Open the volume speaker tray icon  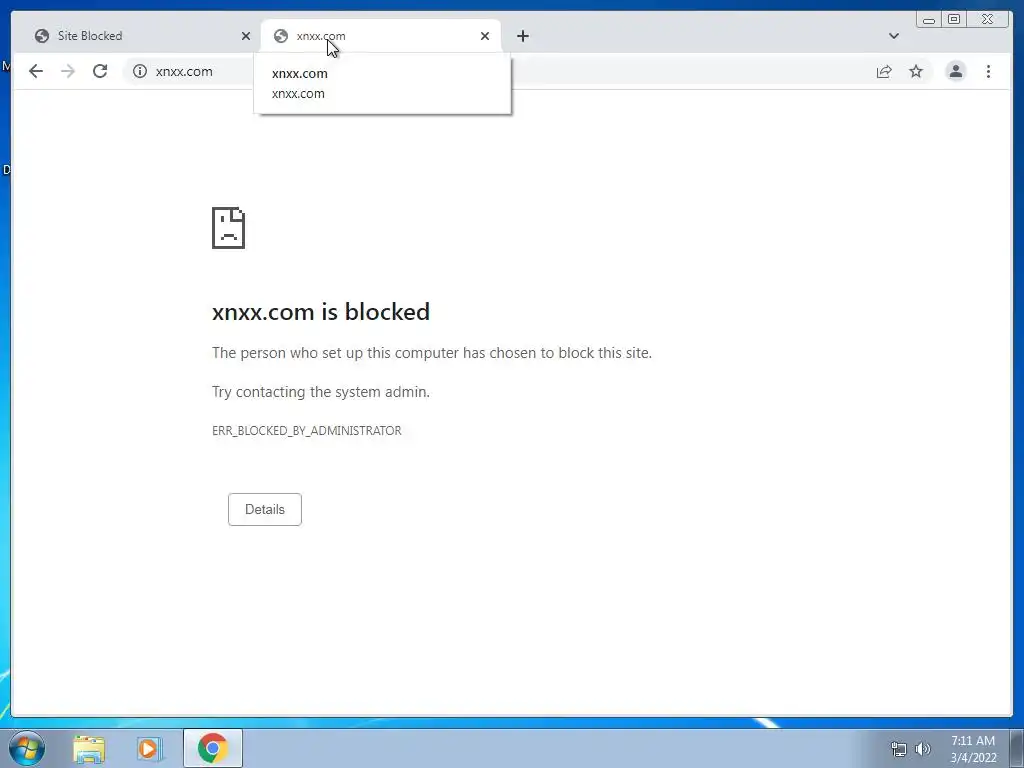click(x=923, y=749)
